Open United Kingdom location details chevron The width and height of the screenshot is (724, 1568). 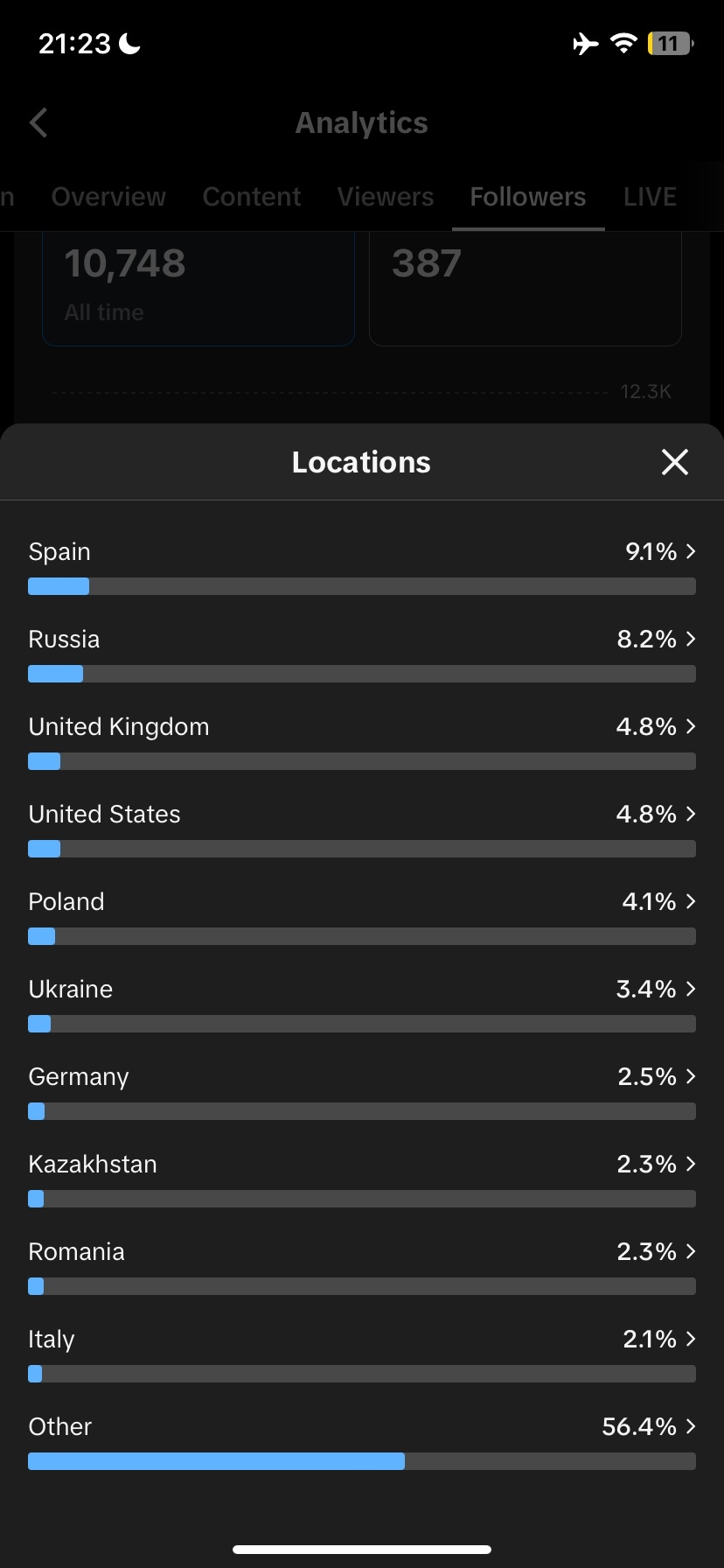click(x=691, y=726)
